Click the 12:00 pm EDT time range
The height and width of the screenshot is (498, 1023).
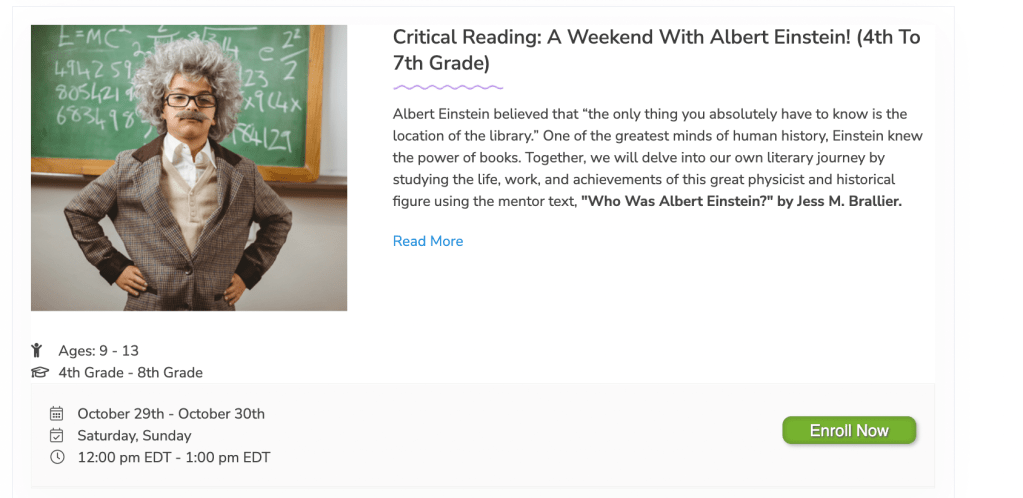coord(174,458)
